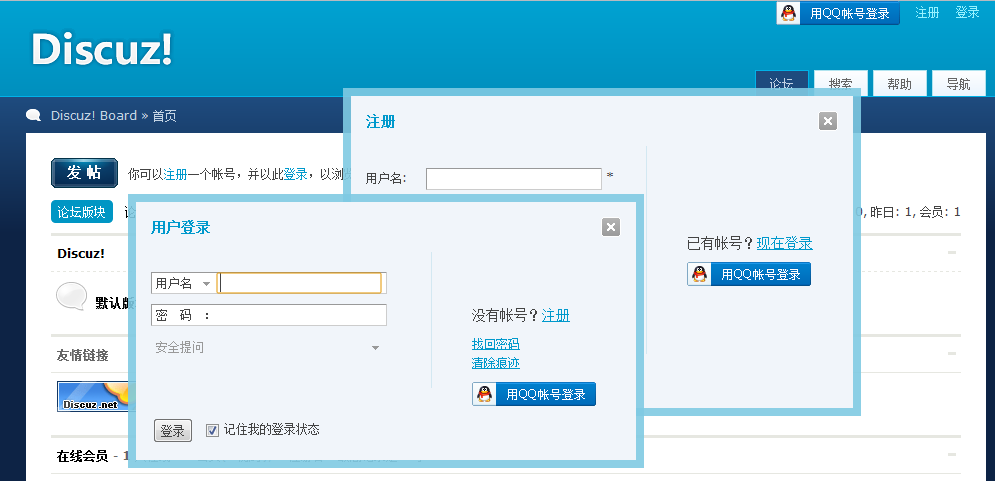Go to Discuz! Board breadcrumb link

[94, 115]
